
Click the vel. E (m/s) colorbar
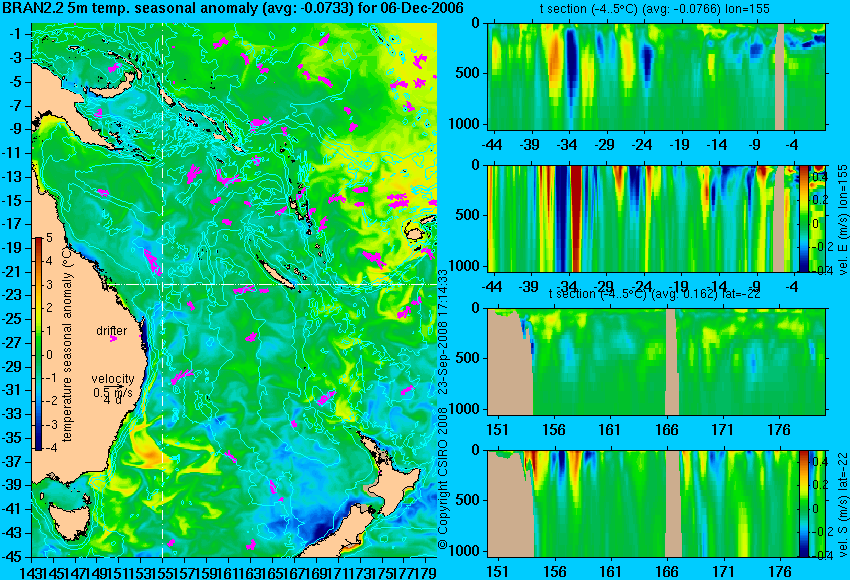click(803, 218)
